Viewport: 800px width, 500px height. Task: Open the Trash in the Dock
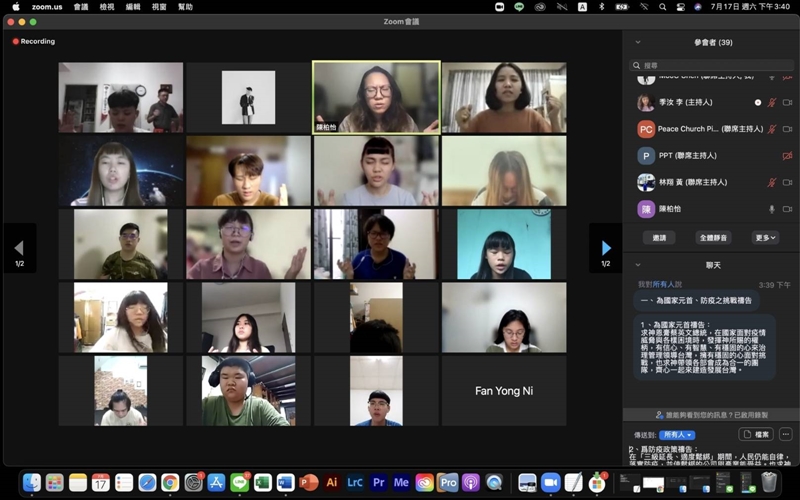pos(769,482)
